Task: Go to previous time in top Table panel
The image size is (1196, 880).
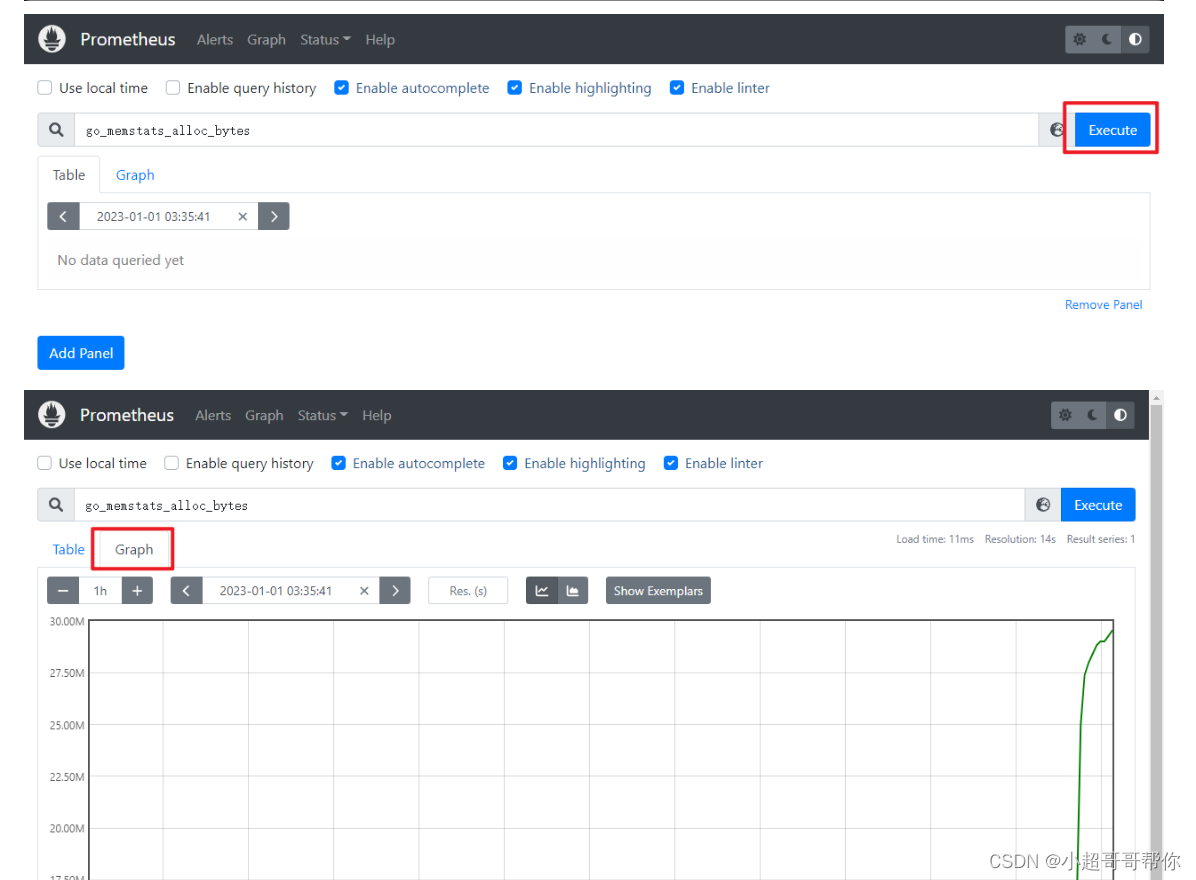Action: click(x=63, y=217)
